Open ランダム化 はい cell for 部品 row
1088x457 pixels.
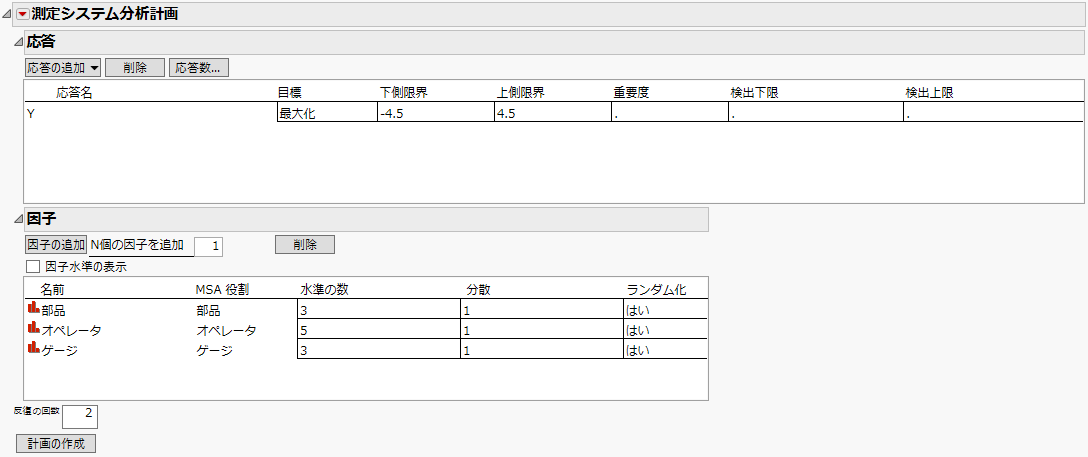(x=665, y=309)
